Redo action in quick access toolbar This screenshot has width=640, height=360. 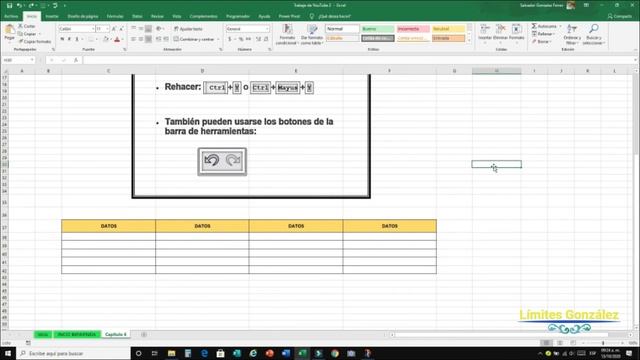31,5
